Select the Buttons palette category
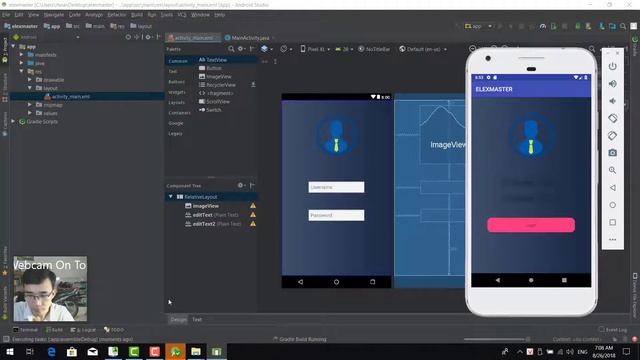640x360 pixels. pyautogui.click(x=176, y=82)
